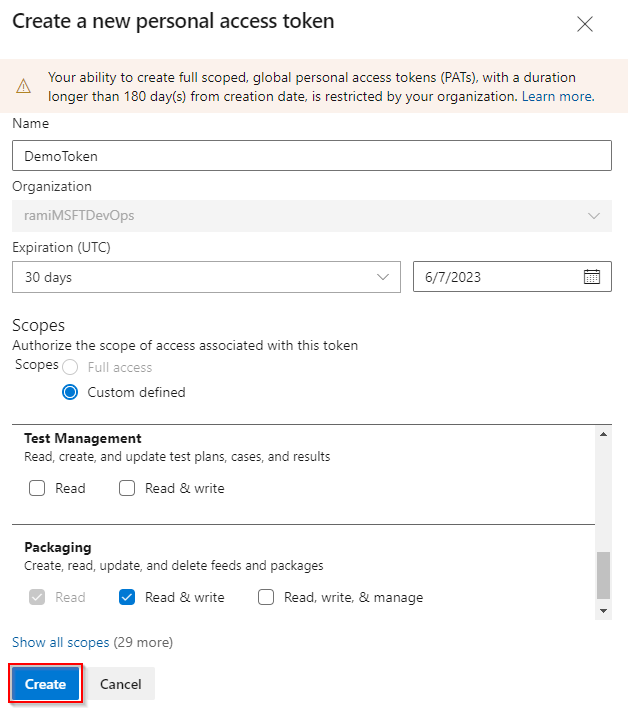Click the warning triangle icon
Screen dimensions: 628x708
[x=24, y=87]
